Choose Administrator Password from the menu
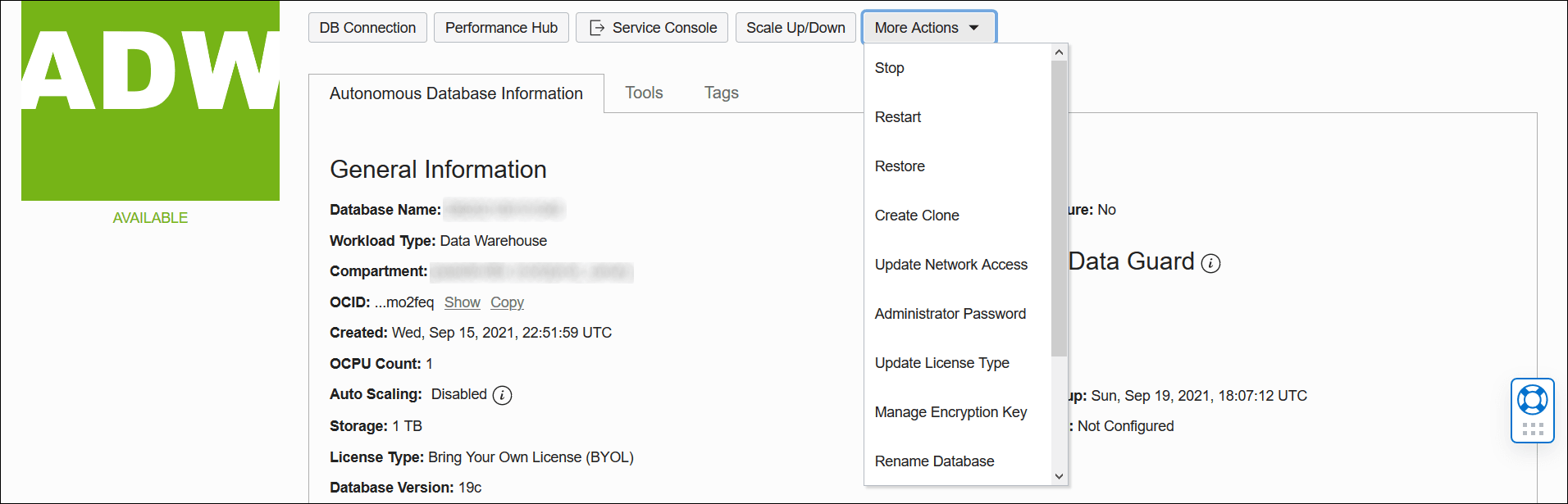Screen dimensions: 1568x504 tap(950, 314)
